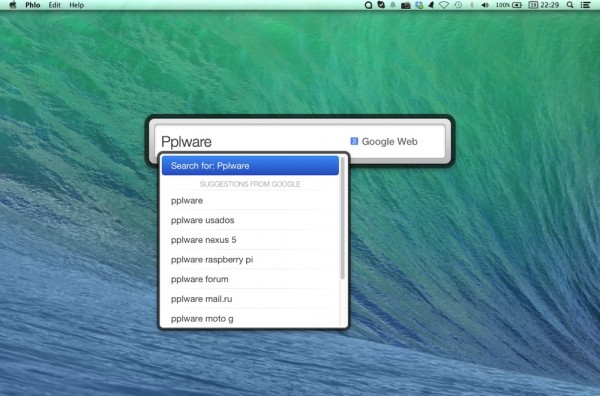
Task: Open Notification Center list icon
Action: [x=585, y=5]
